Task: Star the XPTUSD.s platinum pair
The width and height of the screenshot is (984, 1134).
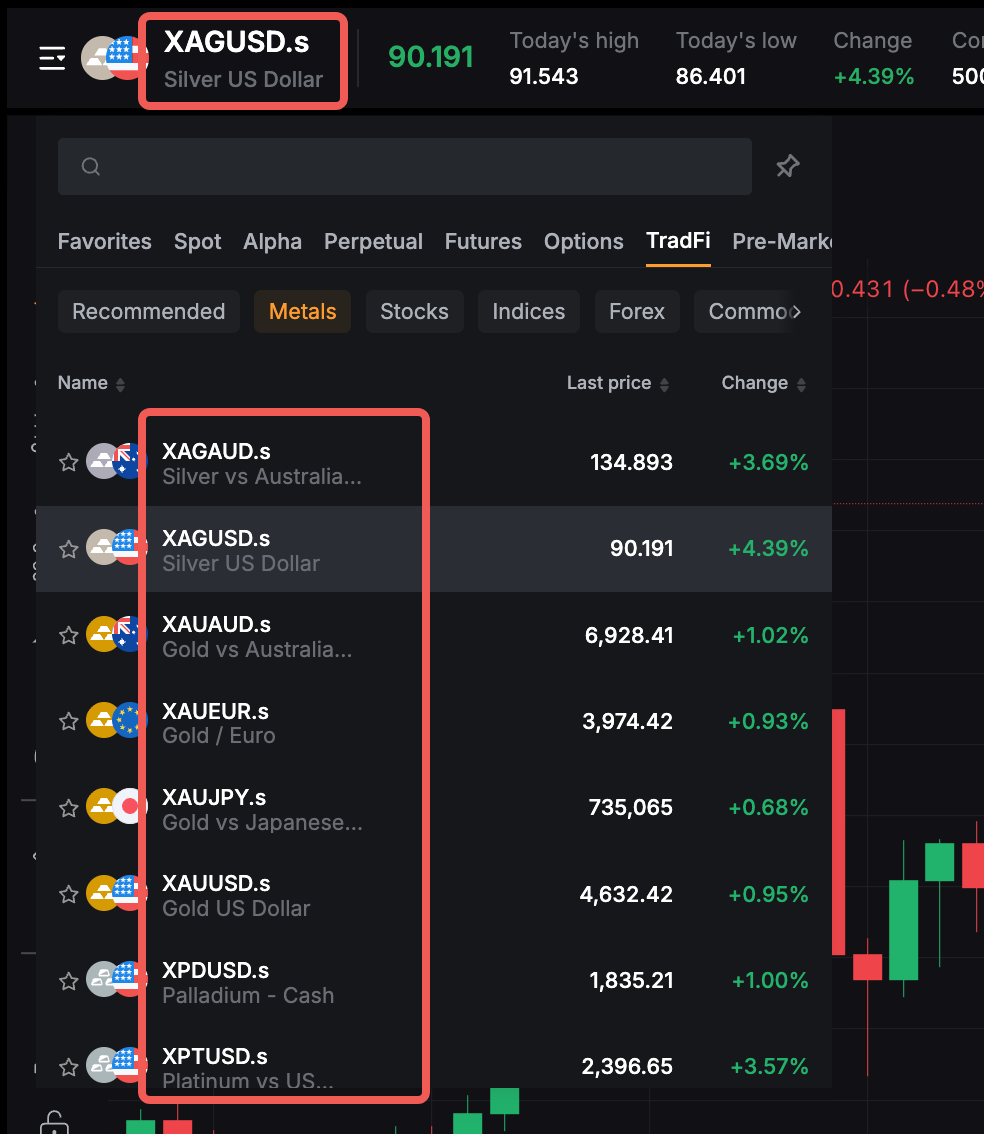Action: pyautogui.click(x=68, y=1066)
